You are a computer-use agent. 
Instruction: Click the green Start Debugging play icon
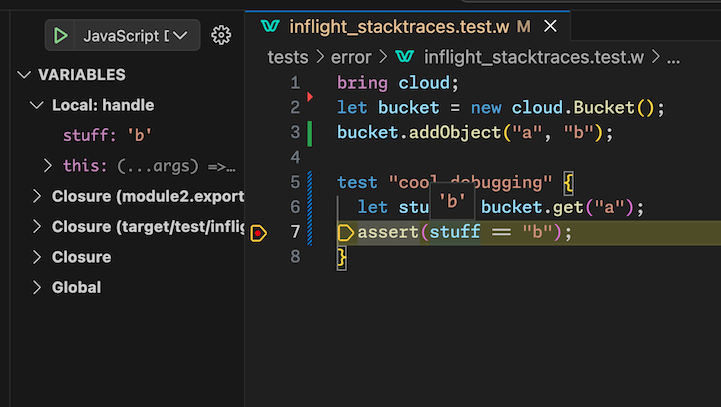pos(61,36)
